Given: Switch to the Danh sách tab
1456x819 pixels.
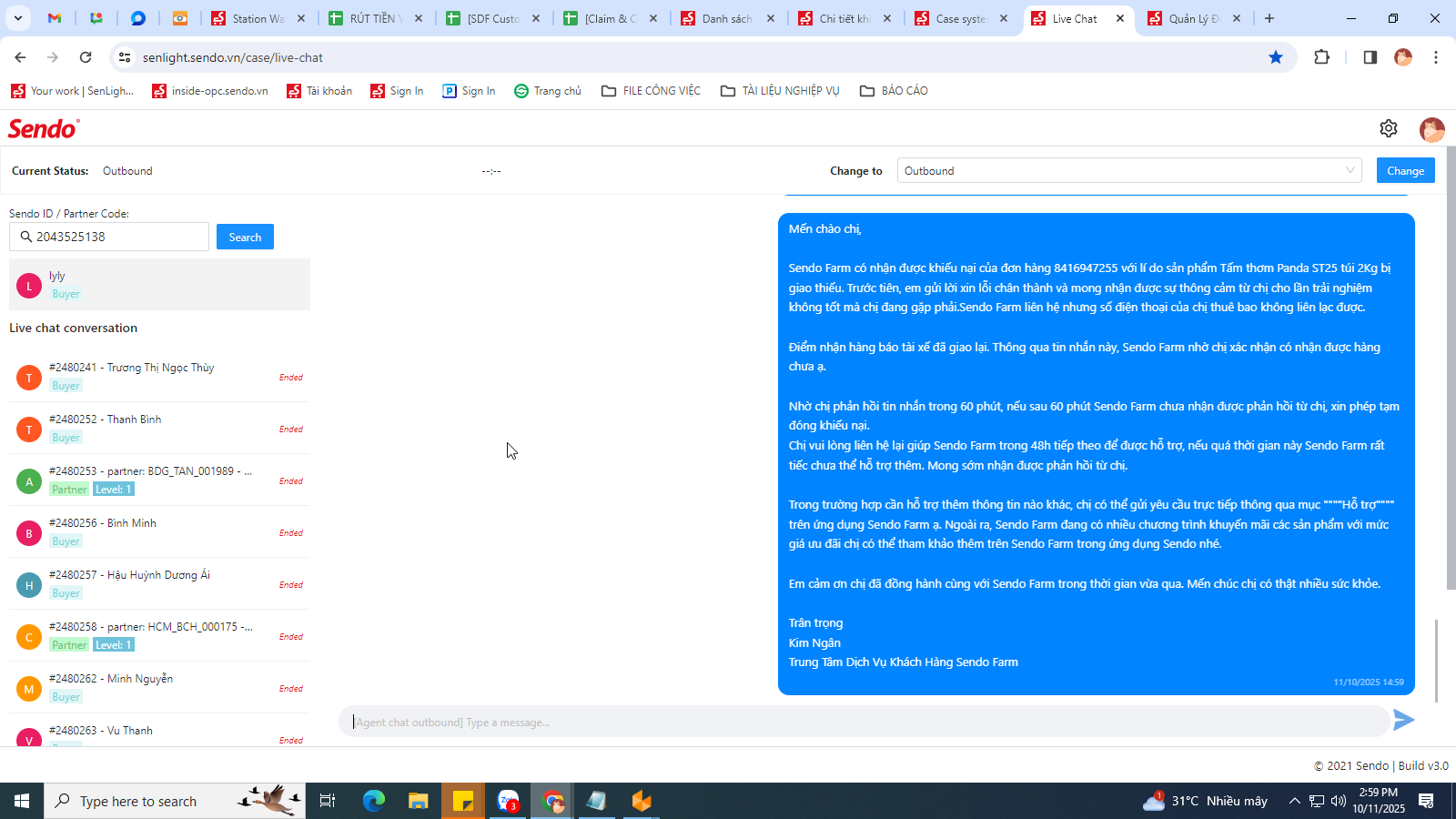Looking at the screenshot, I should pyautogui.click(x=728, y=18).
